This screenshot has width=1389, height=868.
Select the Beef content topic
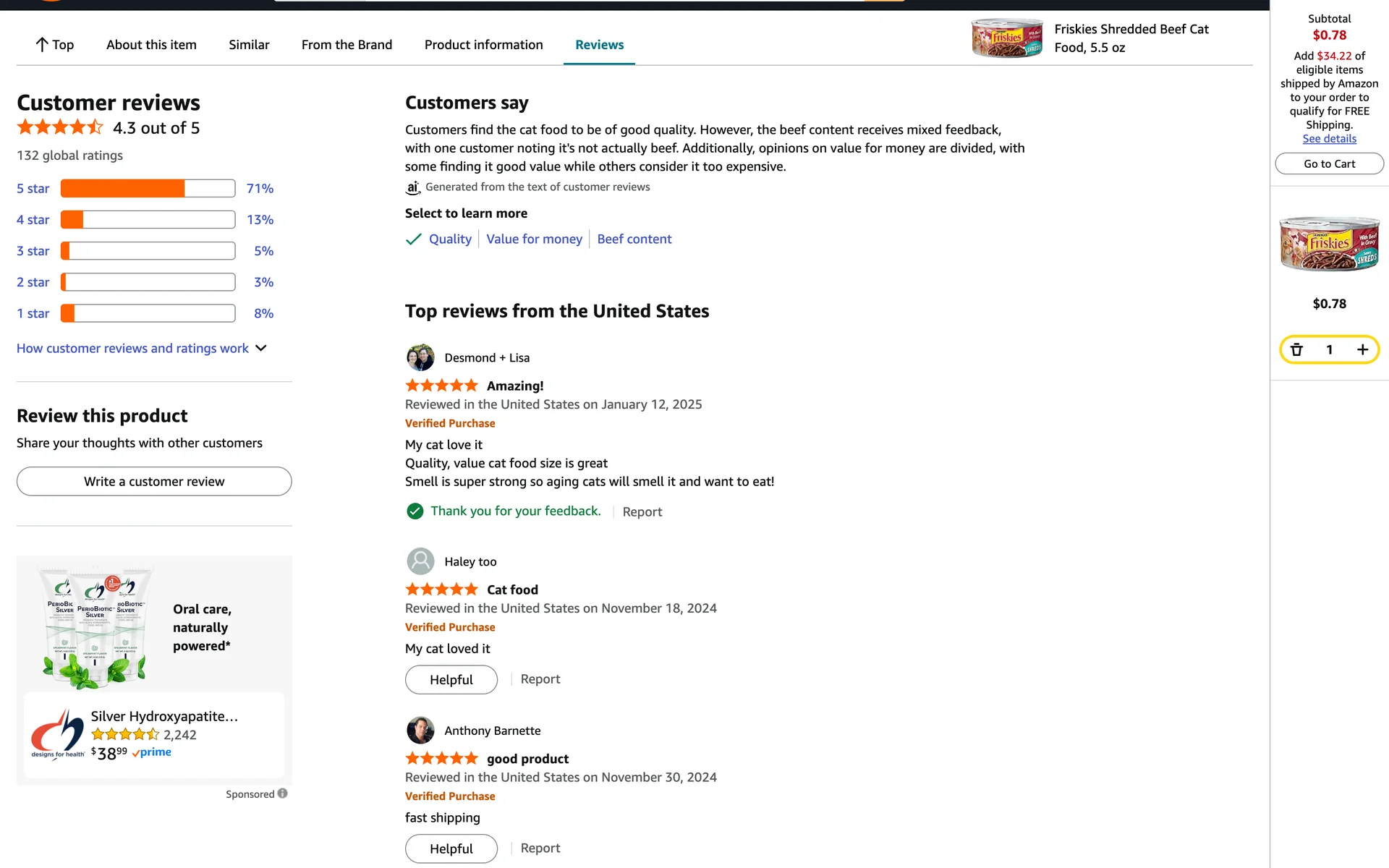point(634,239)
